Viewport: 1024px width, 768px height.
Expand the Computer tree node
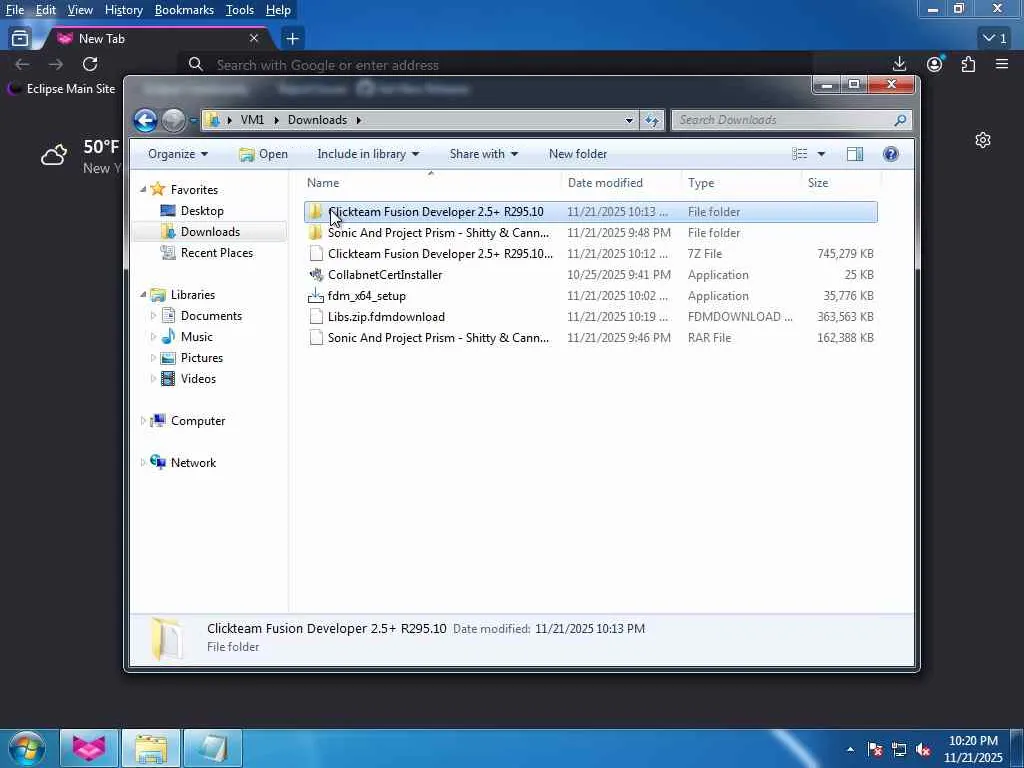[x=143, y=421]
